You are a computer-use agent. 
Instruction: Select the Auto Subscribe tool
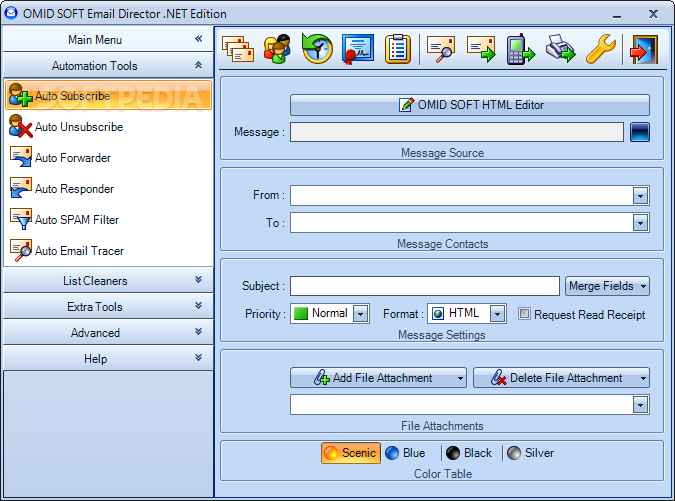tap(108, 95)
